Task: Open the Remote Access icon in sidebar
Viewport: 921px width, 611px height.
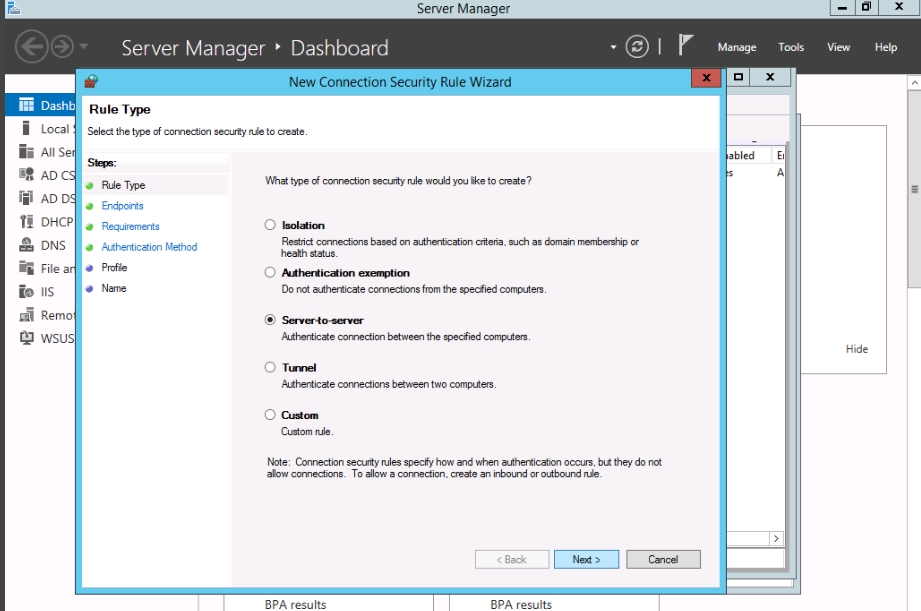Action: point(26,315)
